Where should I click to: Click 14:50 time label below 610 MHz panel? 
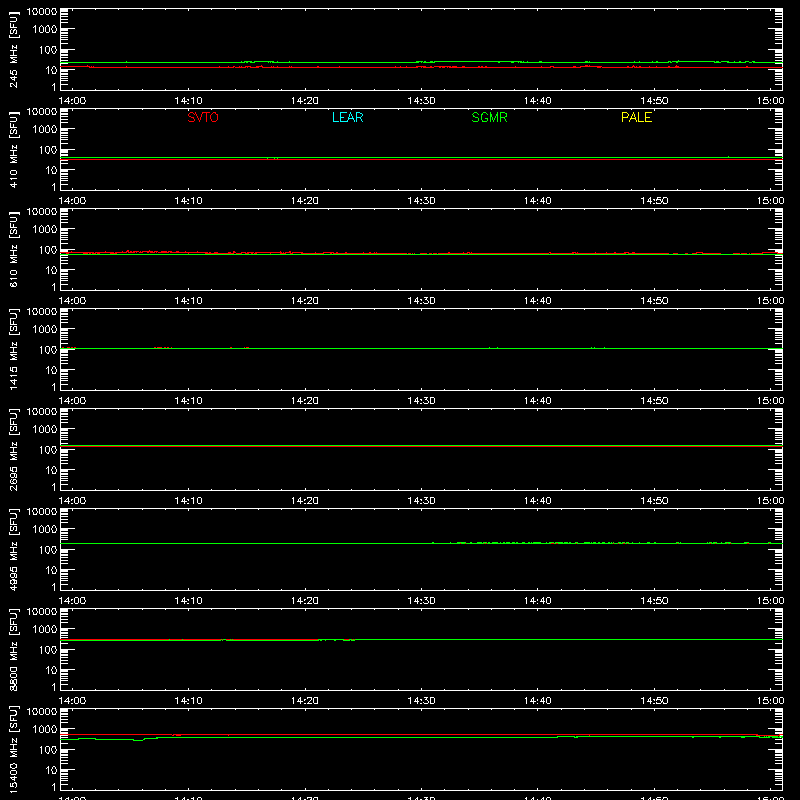coord(654,301)
